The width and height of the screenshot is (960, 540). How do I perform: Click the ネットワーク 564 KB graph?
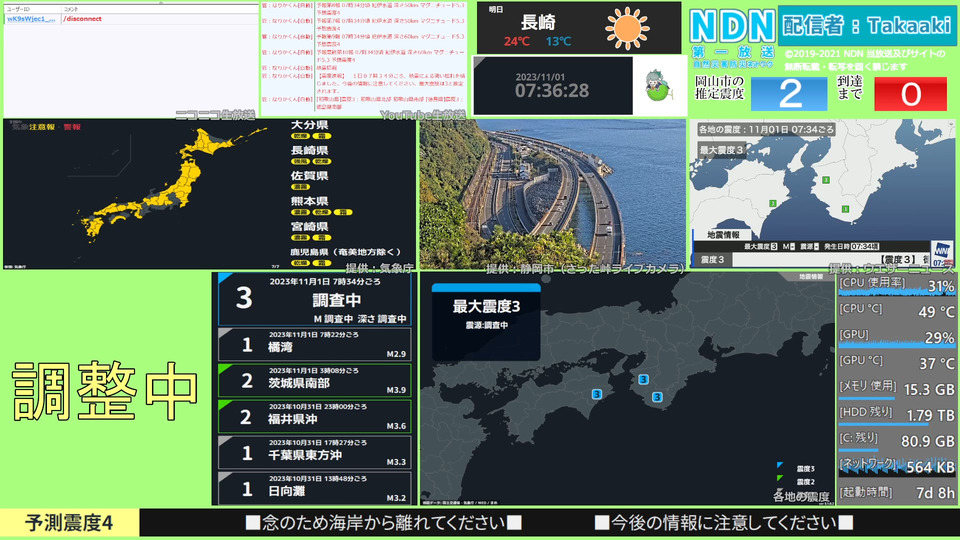897,467
